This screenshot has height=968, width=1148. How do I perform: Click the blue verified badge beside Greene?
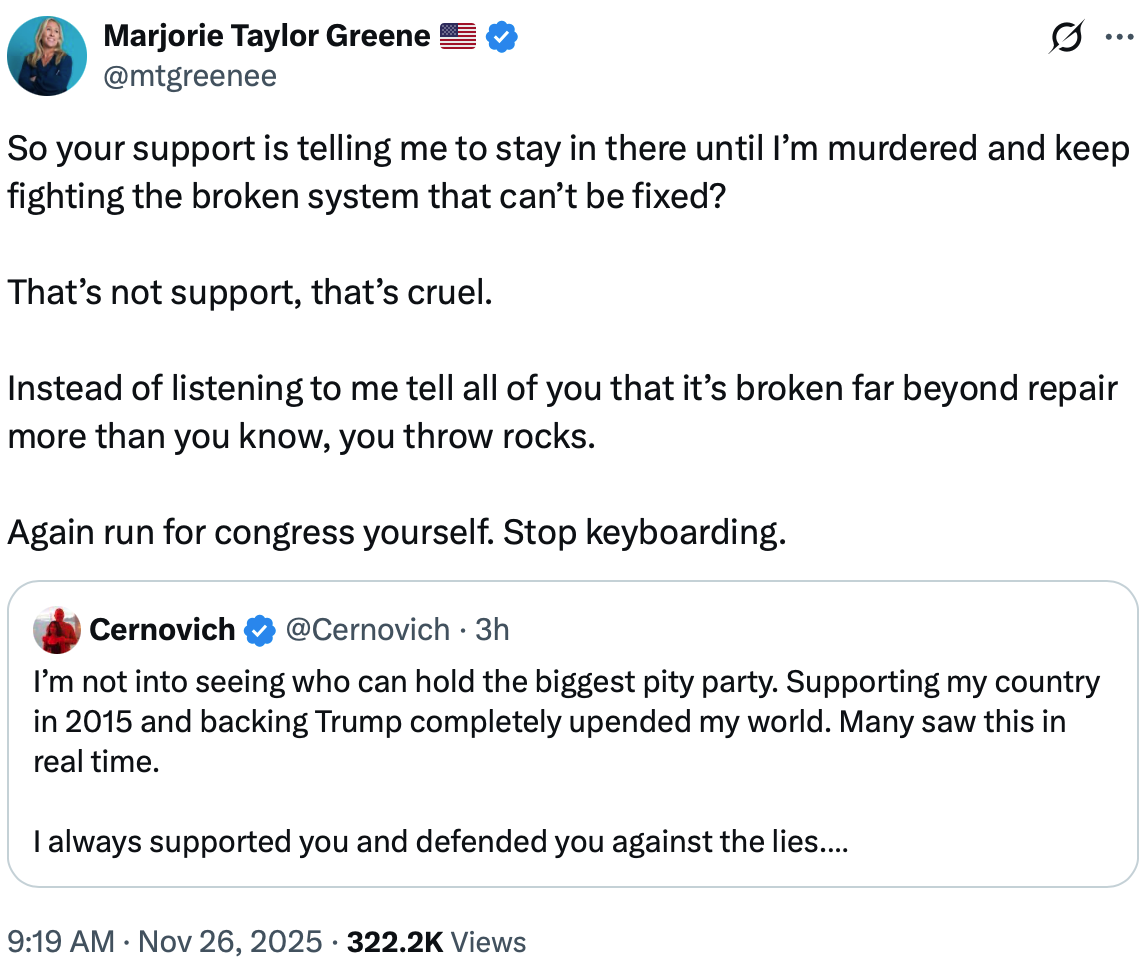(501, 38)
